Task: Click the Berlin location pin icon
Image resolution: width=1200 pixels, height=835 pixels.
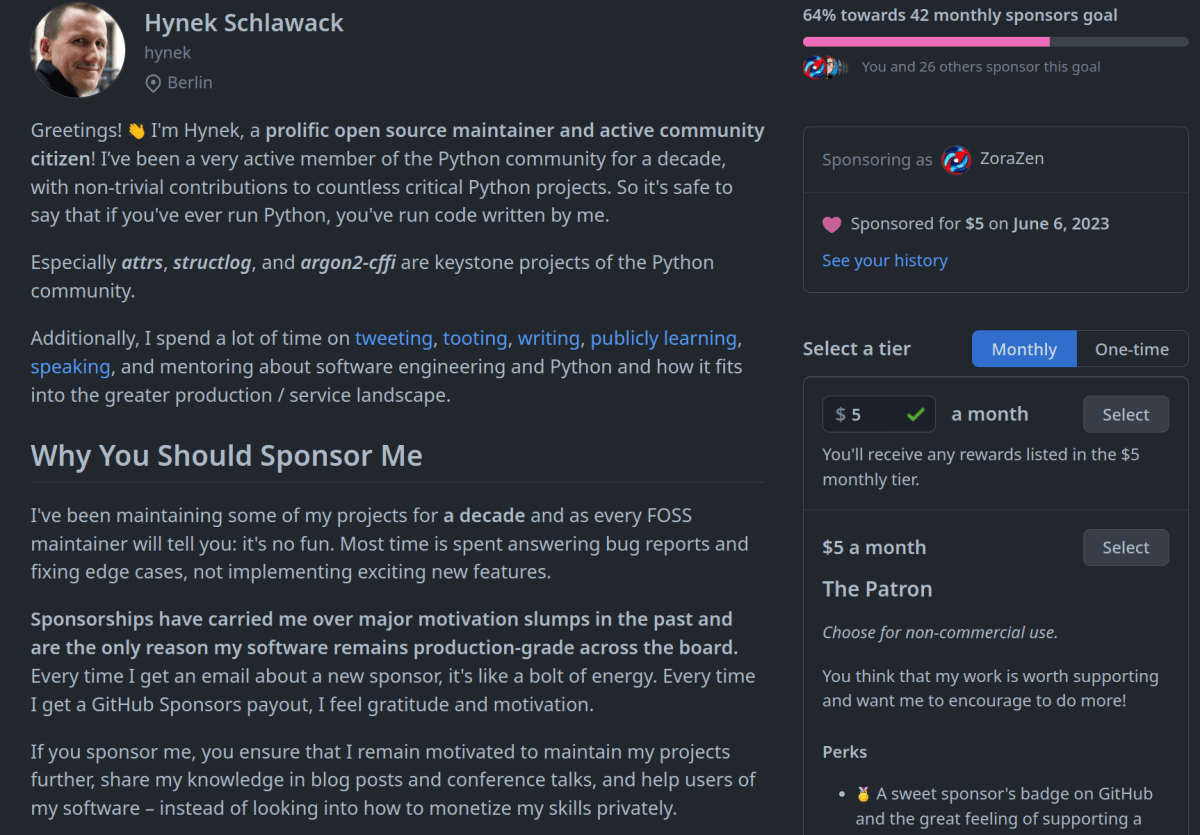Action: tap(152, 83)
